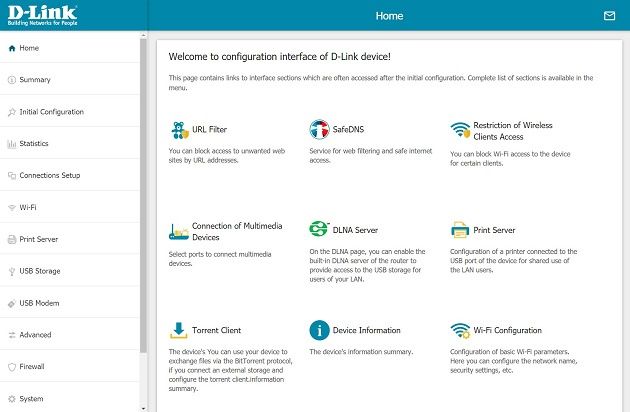Viewport: 630px width, 412px height.
Task: Open the DLNA Server link
Action: point(355,230)
